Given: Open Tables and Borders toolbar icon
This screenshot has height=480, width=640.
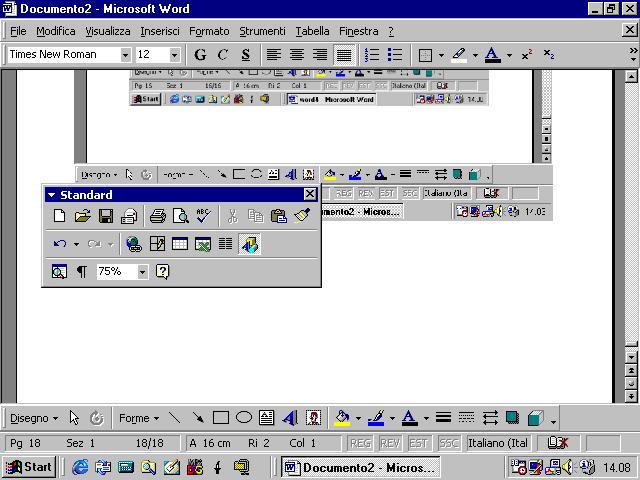Looking at the screenshot, I should (157, 244).
